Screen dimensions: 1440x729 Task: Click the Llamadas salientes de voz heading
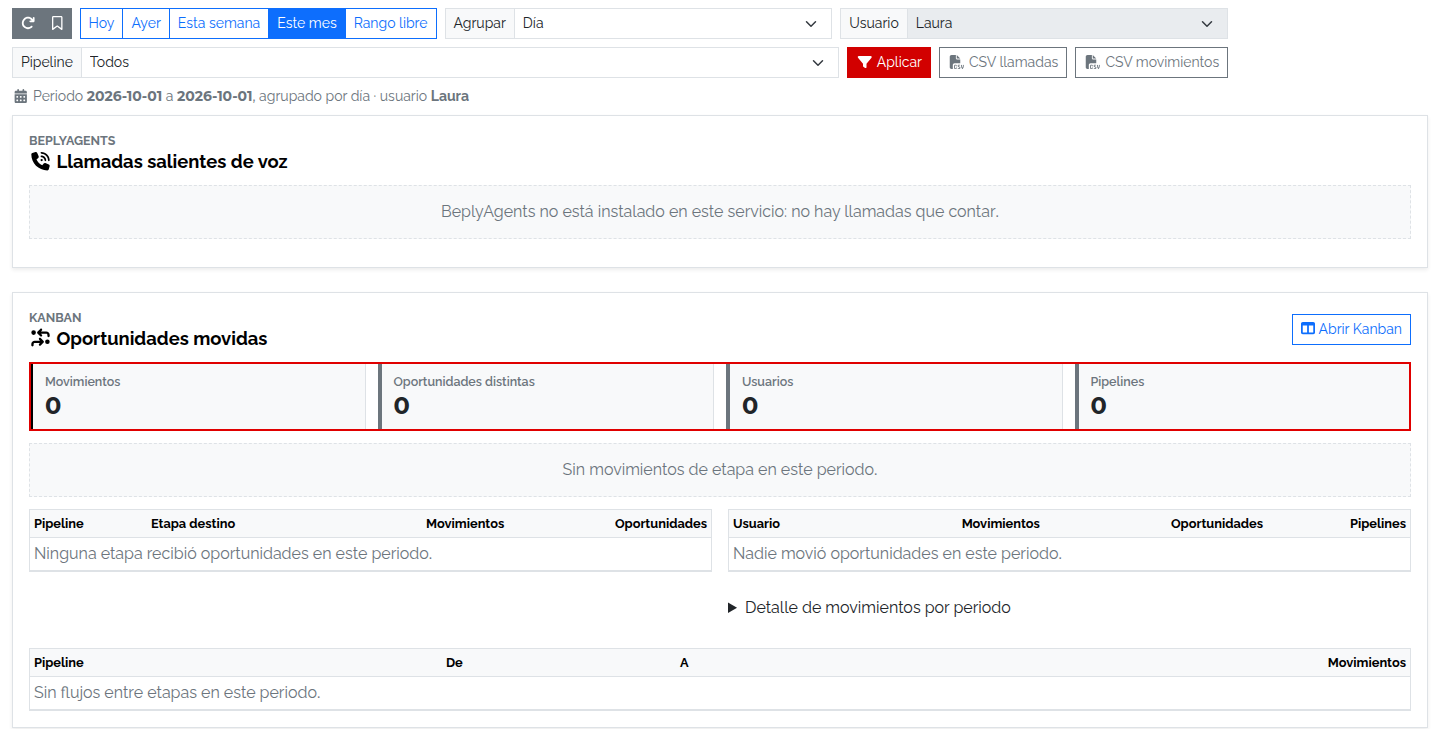pos(172,161)
